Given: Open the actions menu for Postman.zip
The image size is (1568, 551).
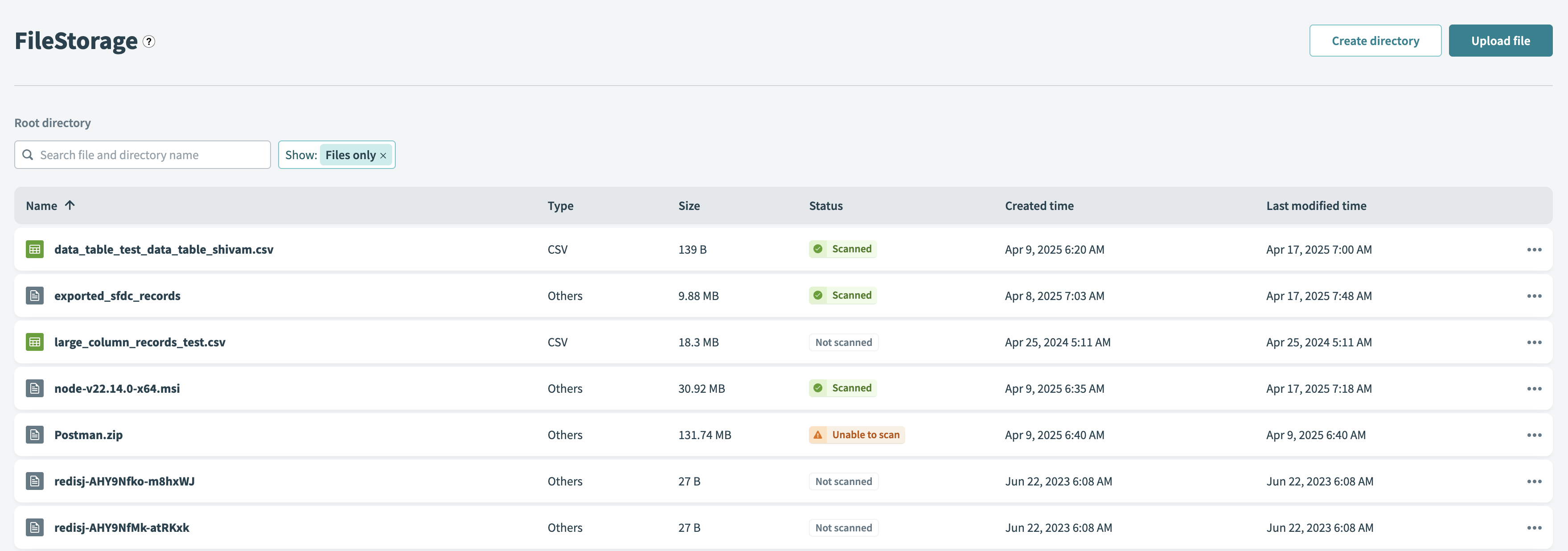Looking at the screenshot, I should point(1535,435).
